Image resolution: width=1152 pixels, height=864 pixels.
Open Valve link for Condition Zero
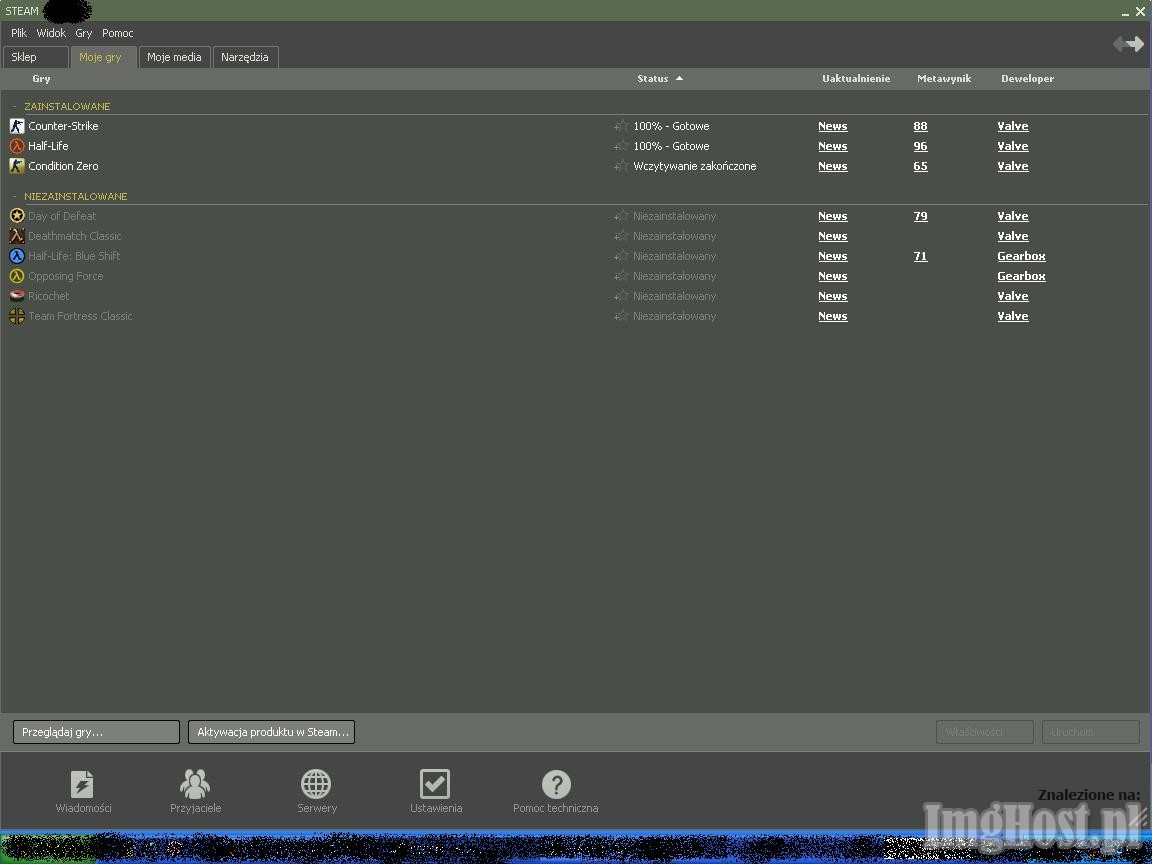1012,166
